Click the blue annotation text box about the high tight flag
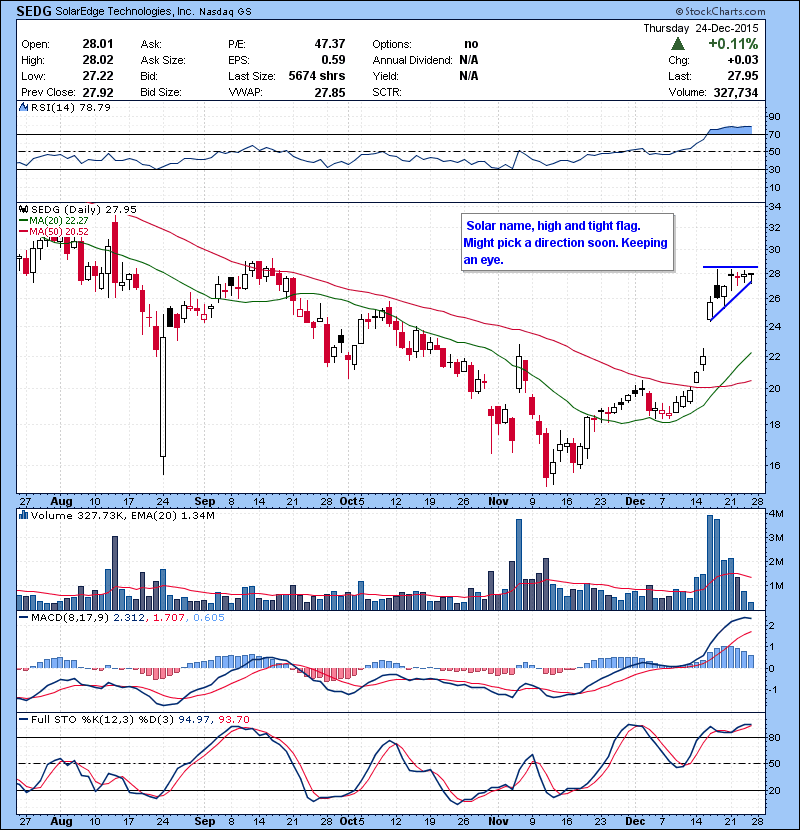800x830 pixels. [x=568, y=242]
